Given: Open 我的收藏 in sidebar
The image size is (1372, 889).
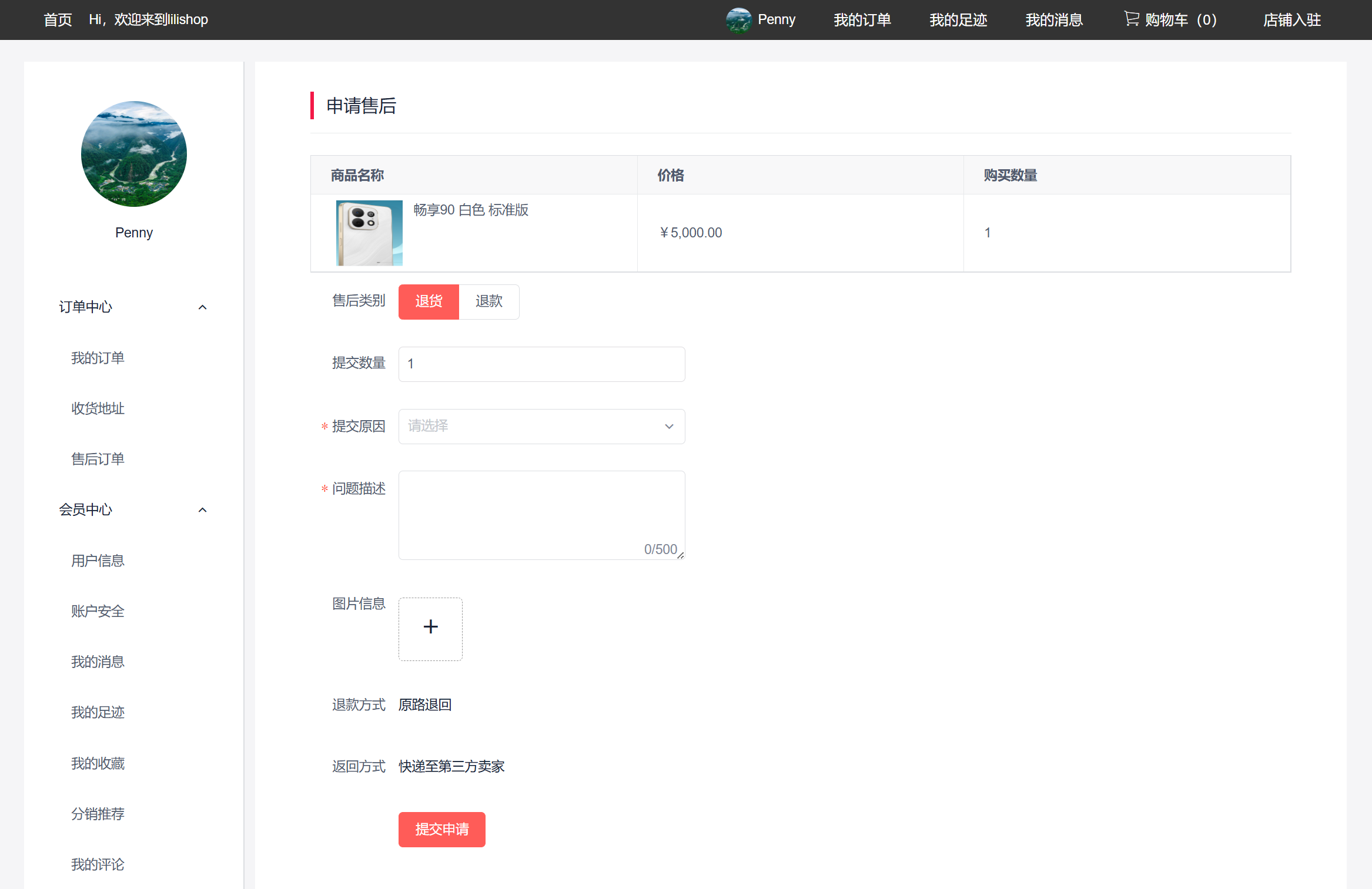Looking at the screenshot, I should [x=98, y=763].
